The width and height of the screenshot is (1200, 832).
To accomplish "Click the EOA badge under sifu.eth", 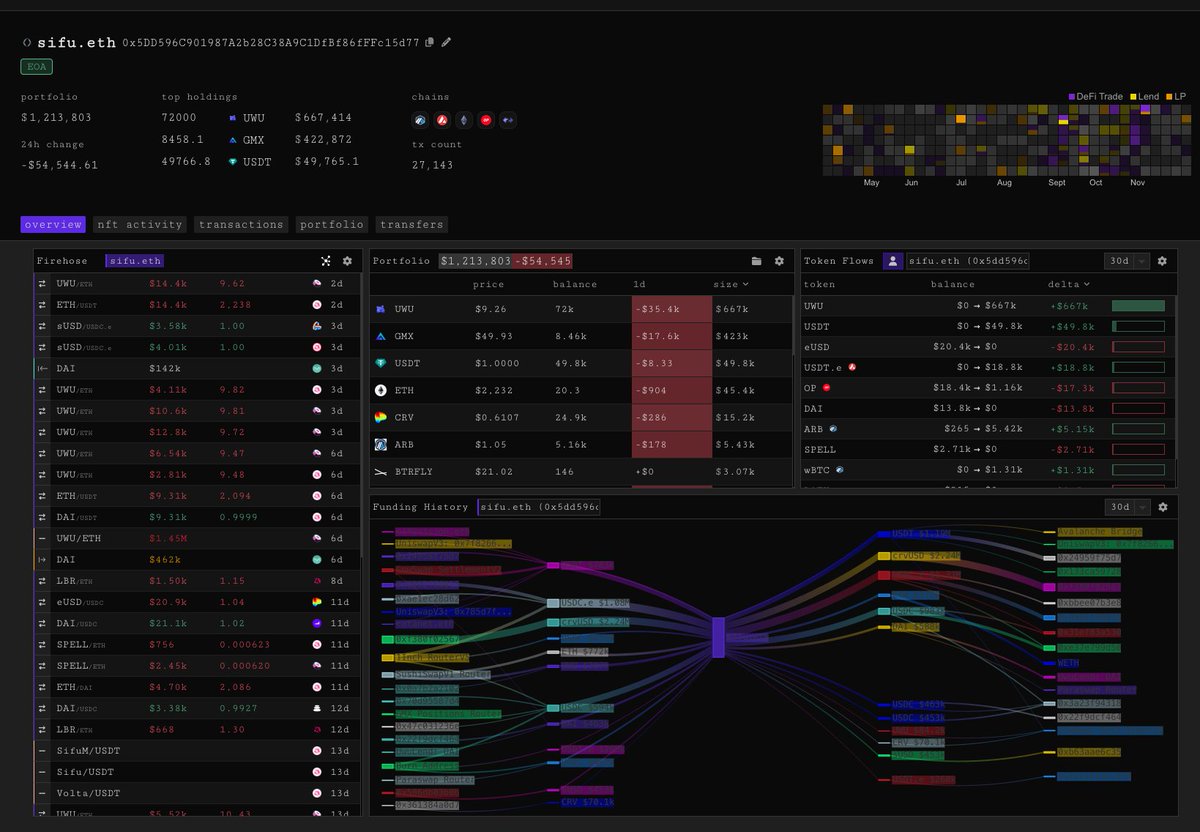I will 36,66.
